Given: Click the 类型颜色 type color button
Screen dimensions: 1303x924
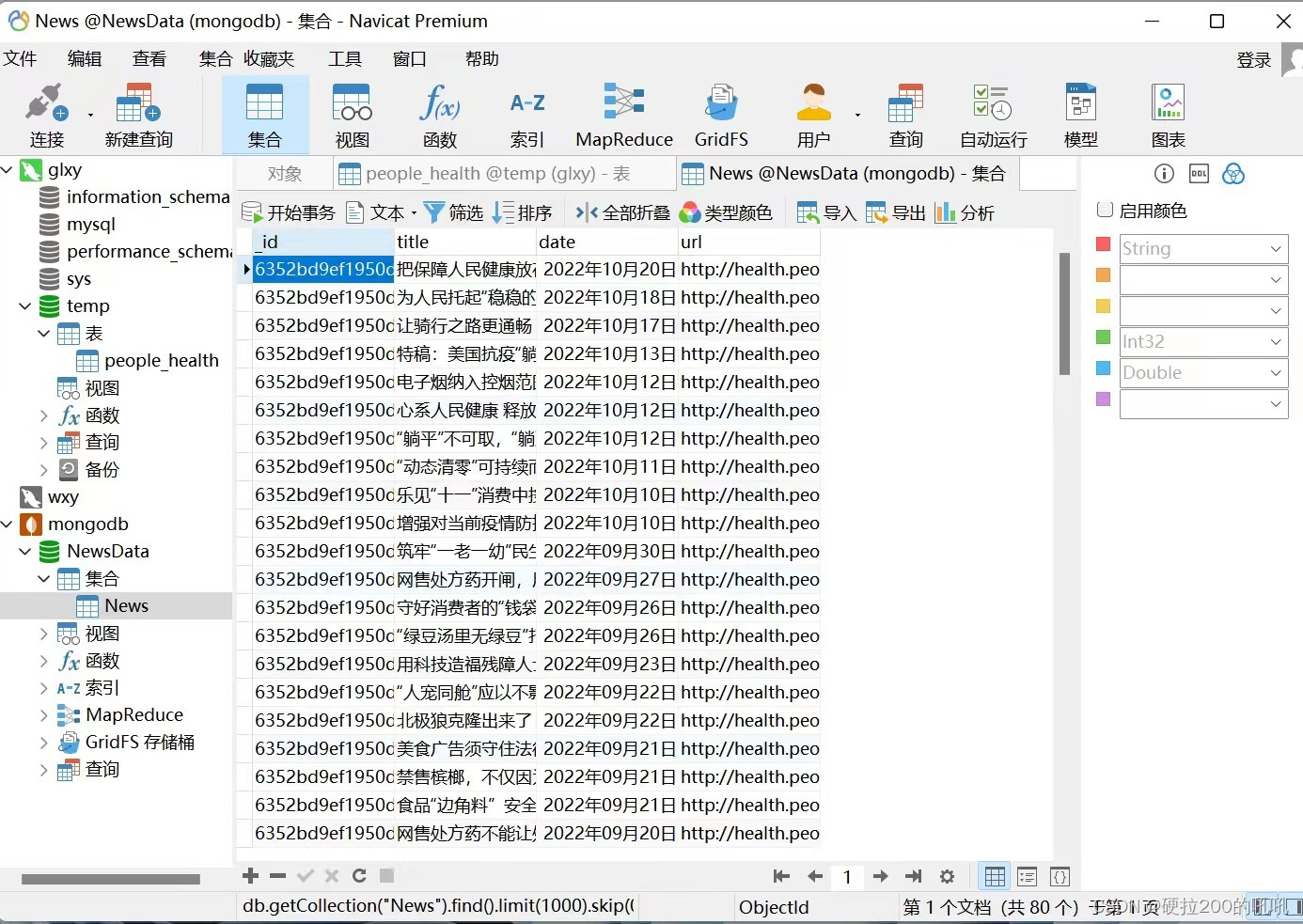Looking at the screenshot, I should (x=726, y=212).
